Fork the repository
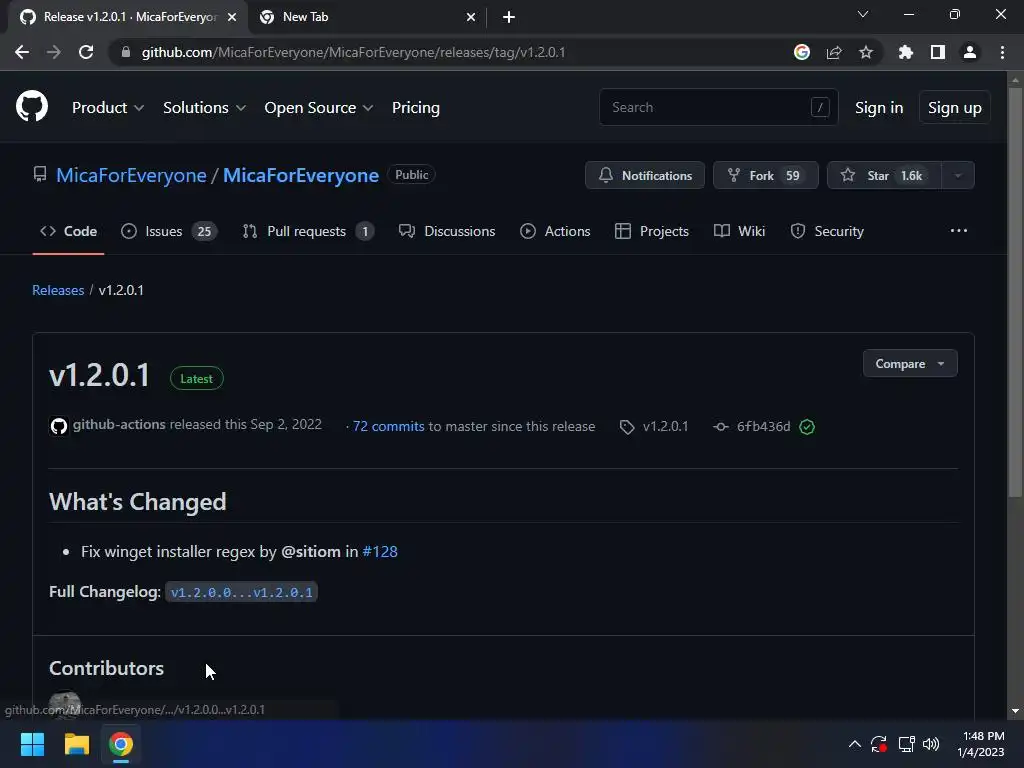Image resolution: width=1024 pixels, height=768 pixels. click(765, 175)
